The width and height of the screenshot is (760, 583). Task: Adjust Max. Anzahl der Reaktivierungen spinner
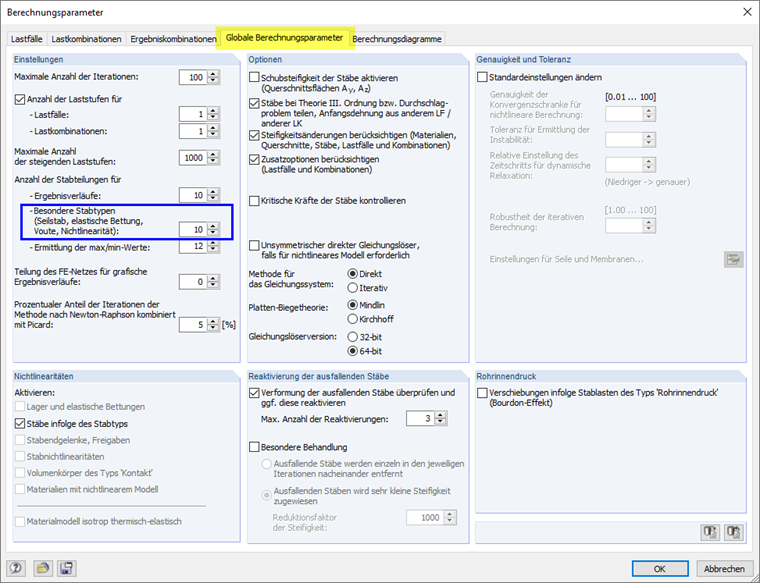(441, 418)
